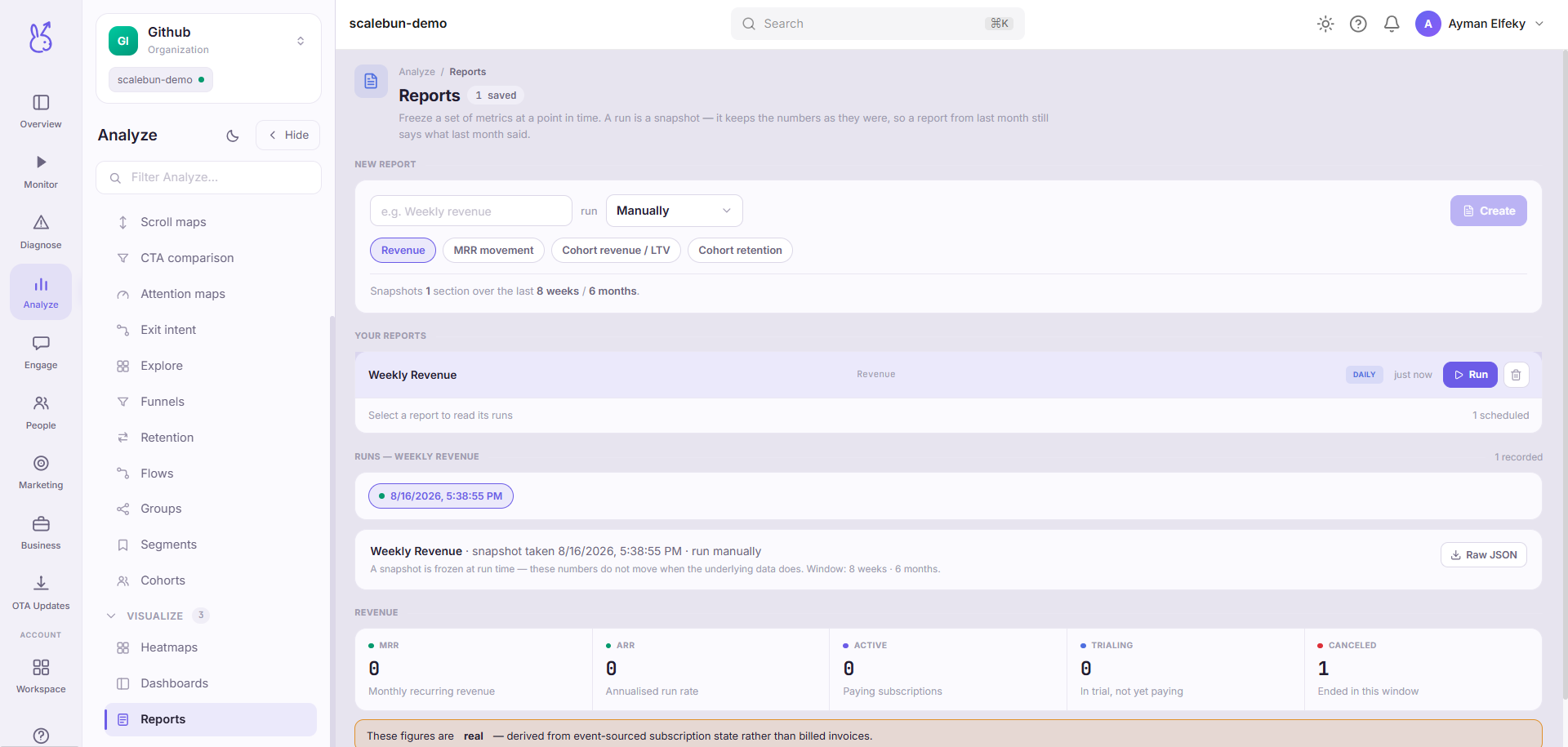Toggle the Revenue section chip
The width and height of the screenshot is (1568, 747).
[x=403, y=251]
